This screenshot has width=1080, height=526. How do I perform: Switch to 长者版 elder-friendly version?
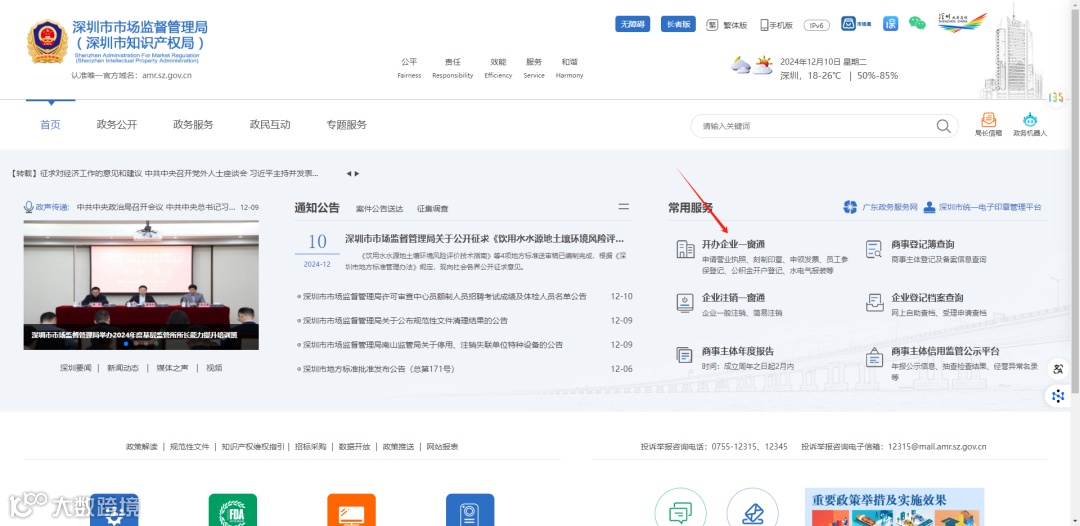678,24
